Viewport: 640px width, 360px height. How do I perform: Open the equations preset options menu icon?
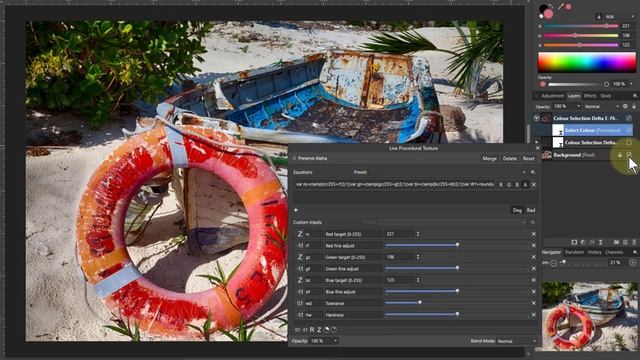point(533,172)
